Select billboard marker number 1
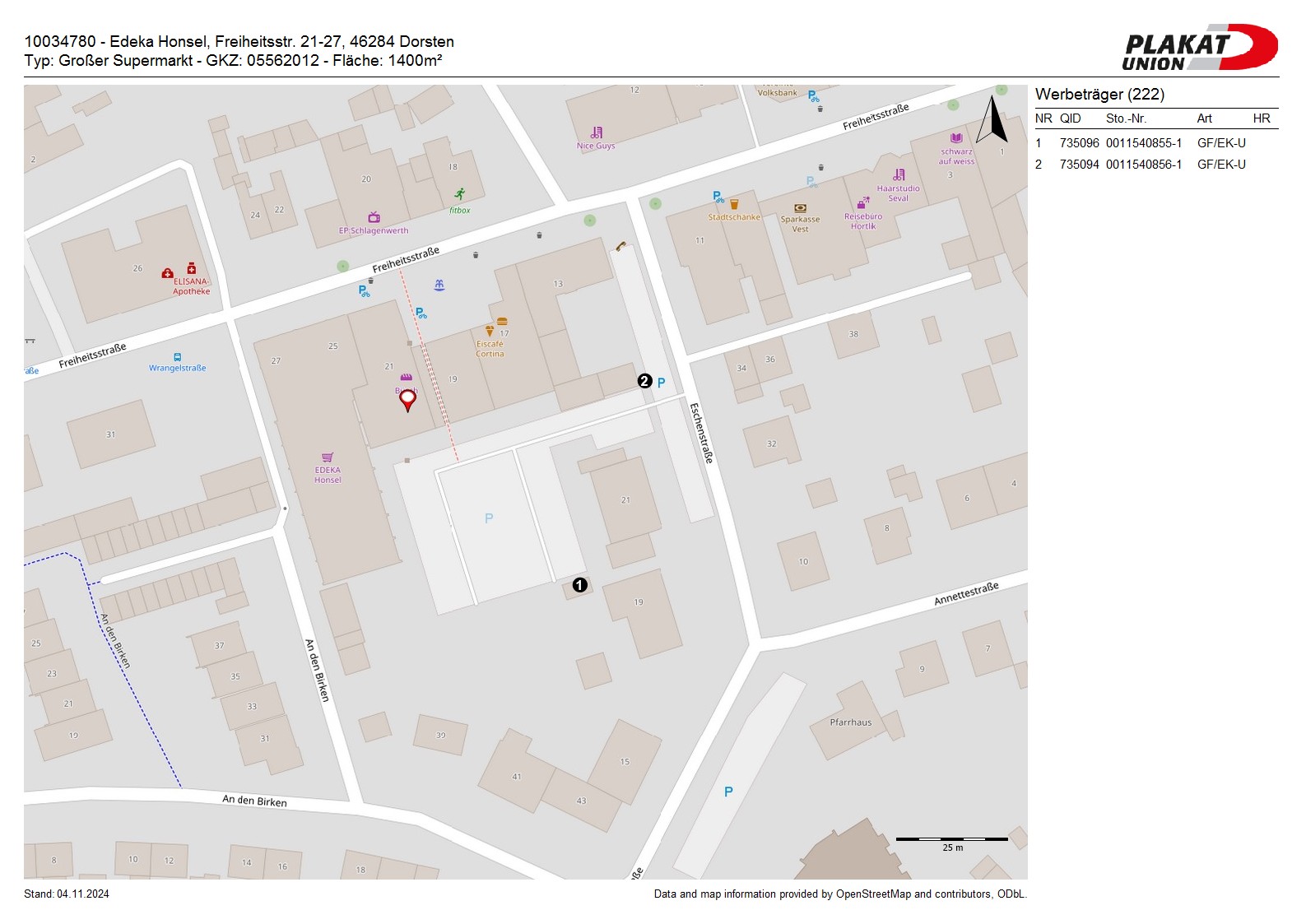This screenshot has height=924, width=1306. pos(579,585)
